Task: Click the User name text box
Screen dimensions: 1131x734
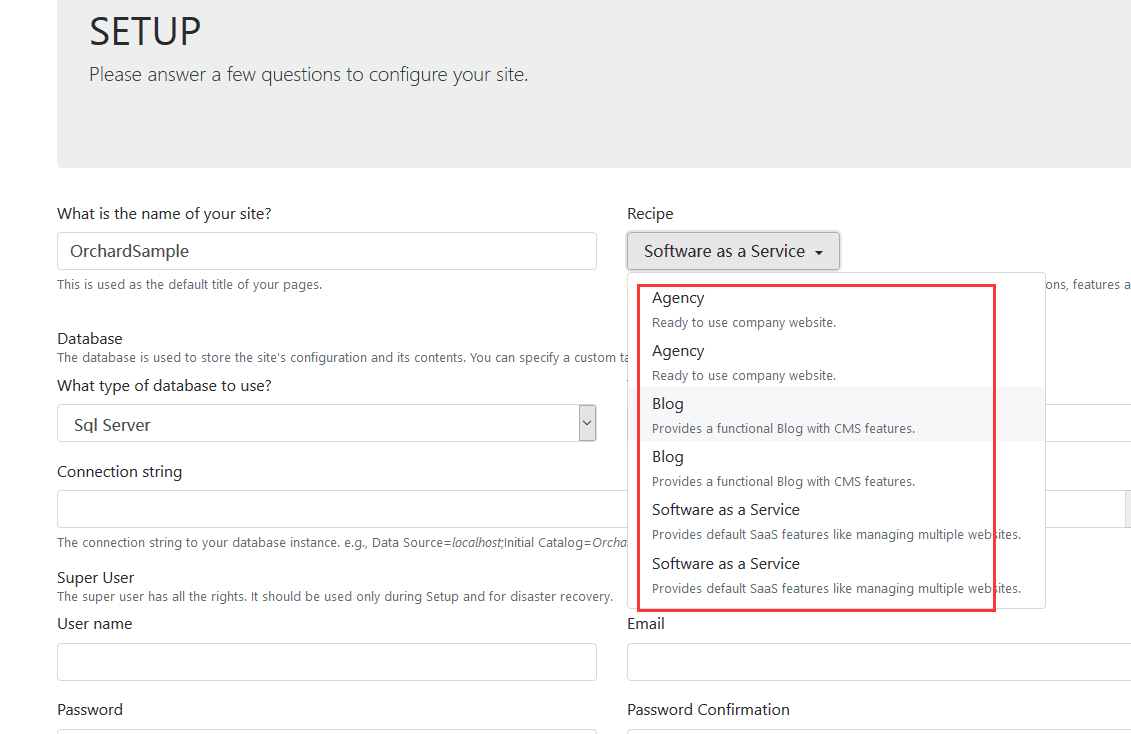Action: (x=327, y=662)
